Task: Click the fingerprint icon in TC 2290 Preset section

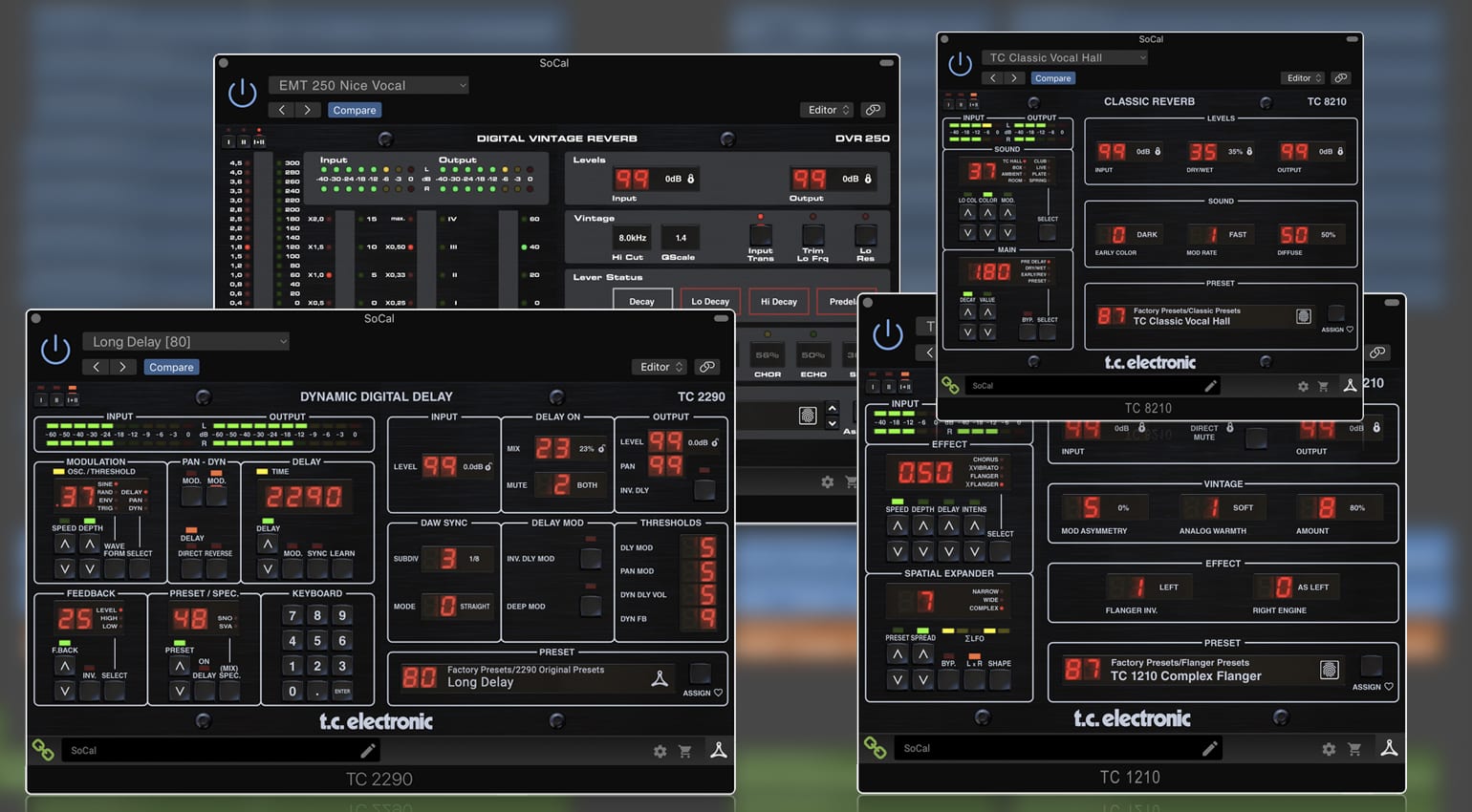Action: [x=660, y=679]
